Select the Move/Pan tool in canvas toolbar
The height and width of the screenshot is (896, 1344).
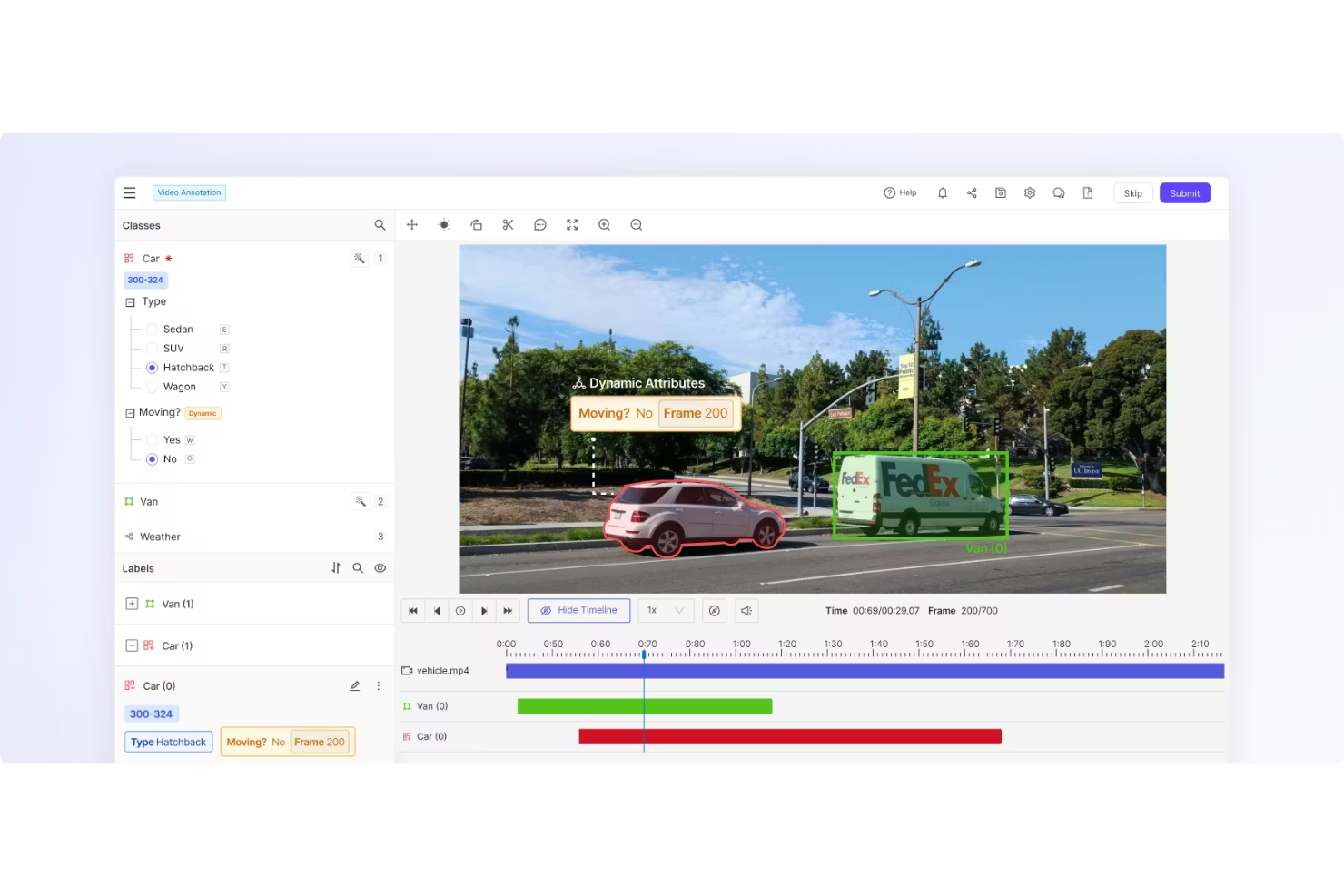tap(412, 224)
